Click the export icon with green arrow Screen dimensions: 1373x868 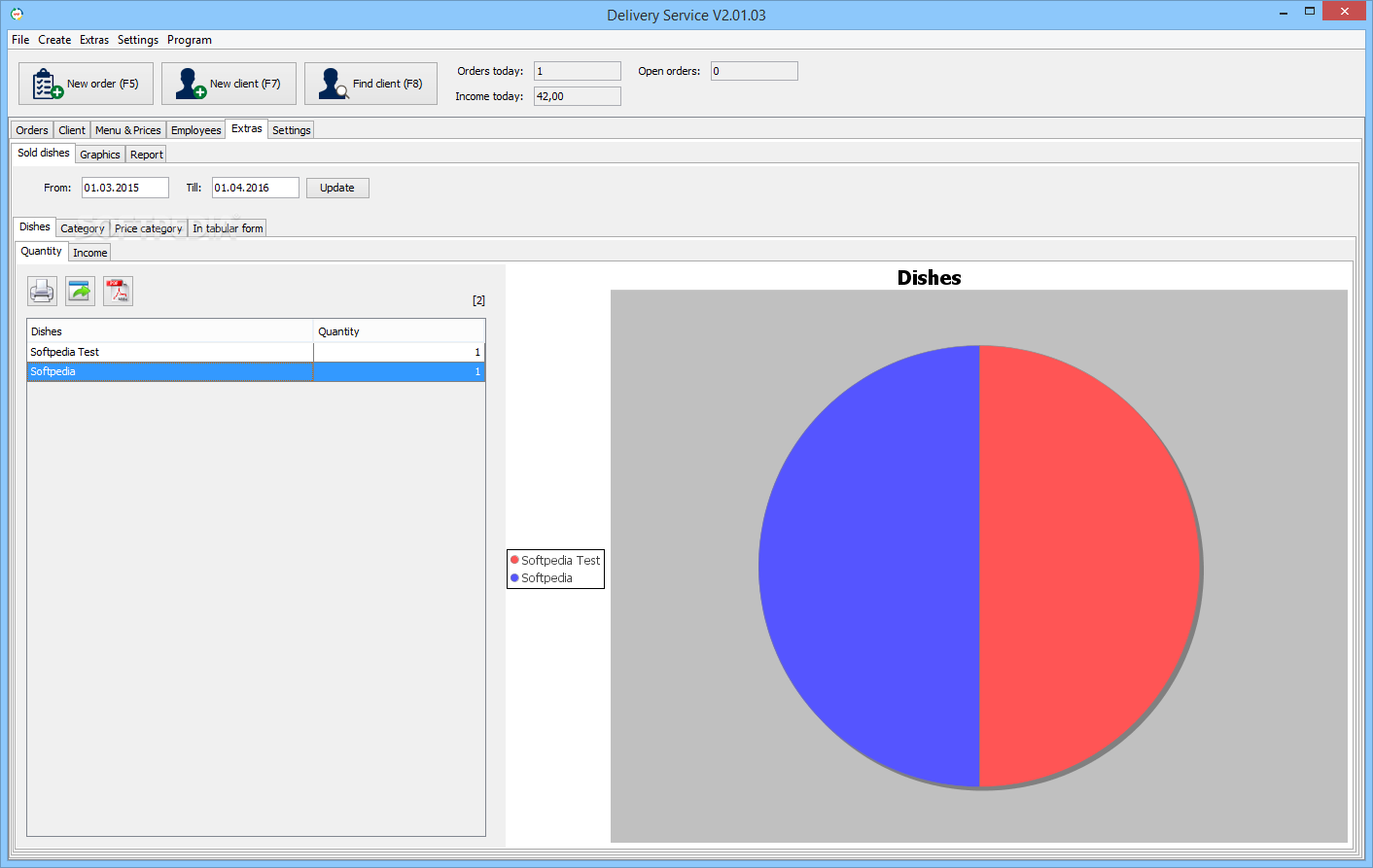point(80,291)
